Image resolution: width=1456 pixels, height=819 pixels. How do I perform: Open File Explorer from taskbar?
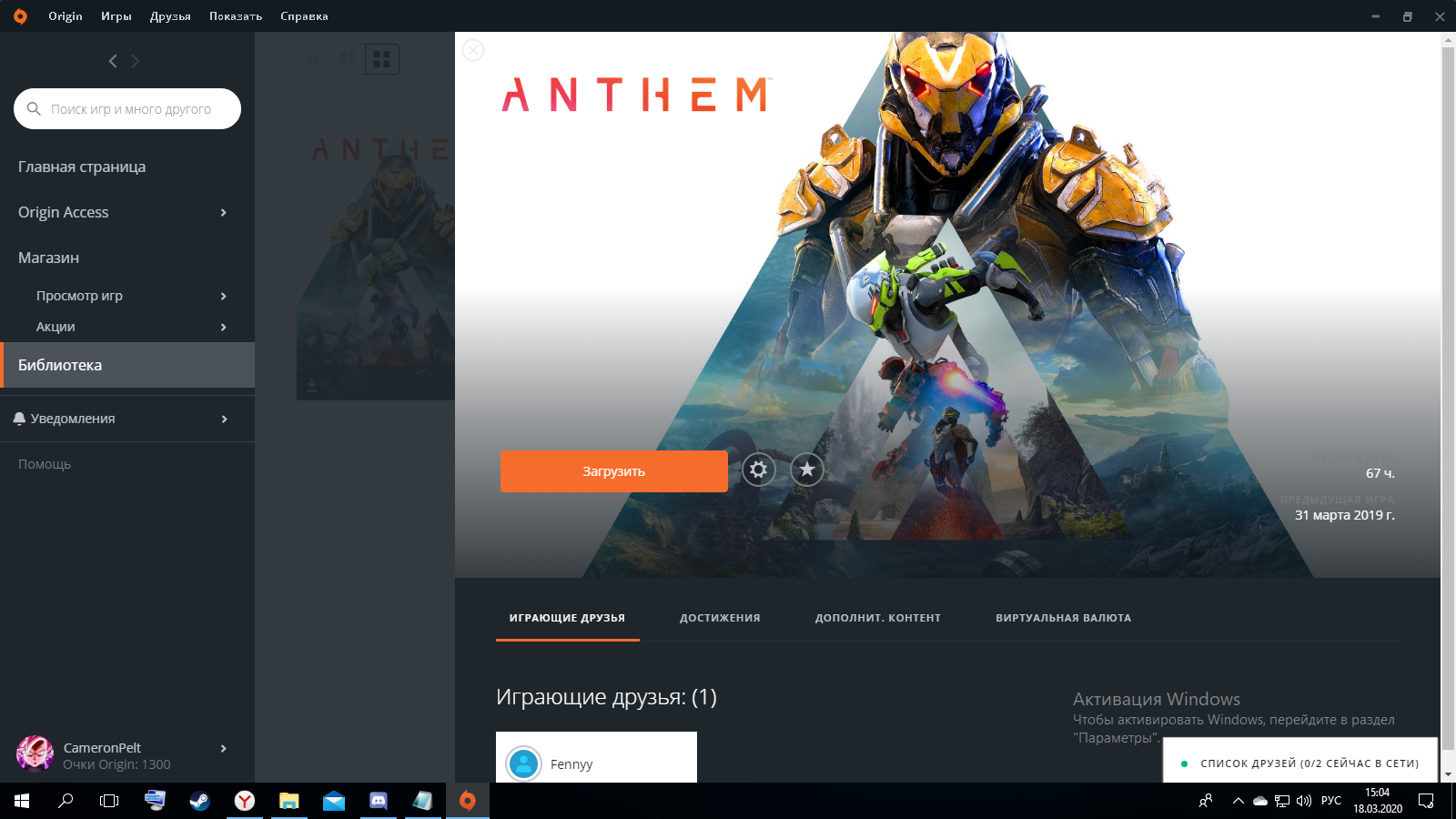[x=288, y=801]
